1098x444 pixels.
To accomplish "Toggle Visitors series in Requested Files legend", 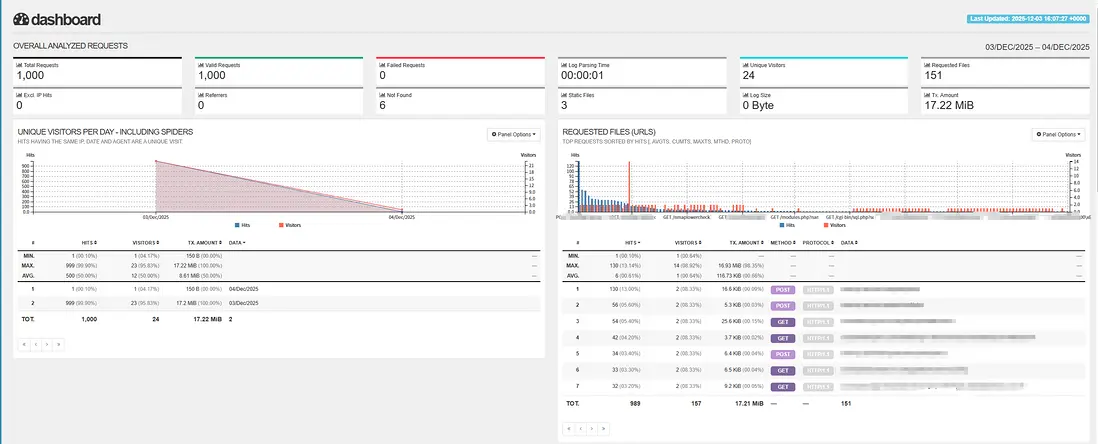I will pyautogui.click(x=832, y=225).
